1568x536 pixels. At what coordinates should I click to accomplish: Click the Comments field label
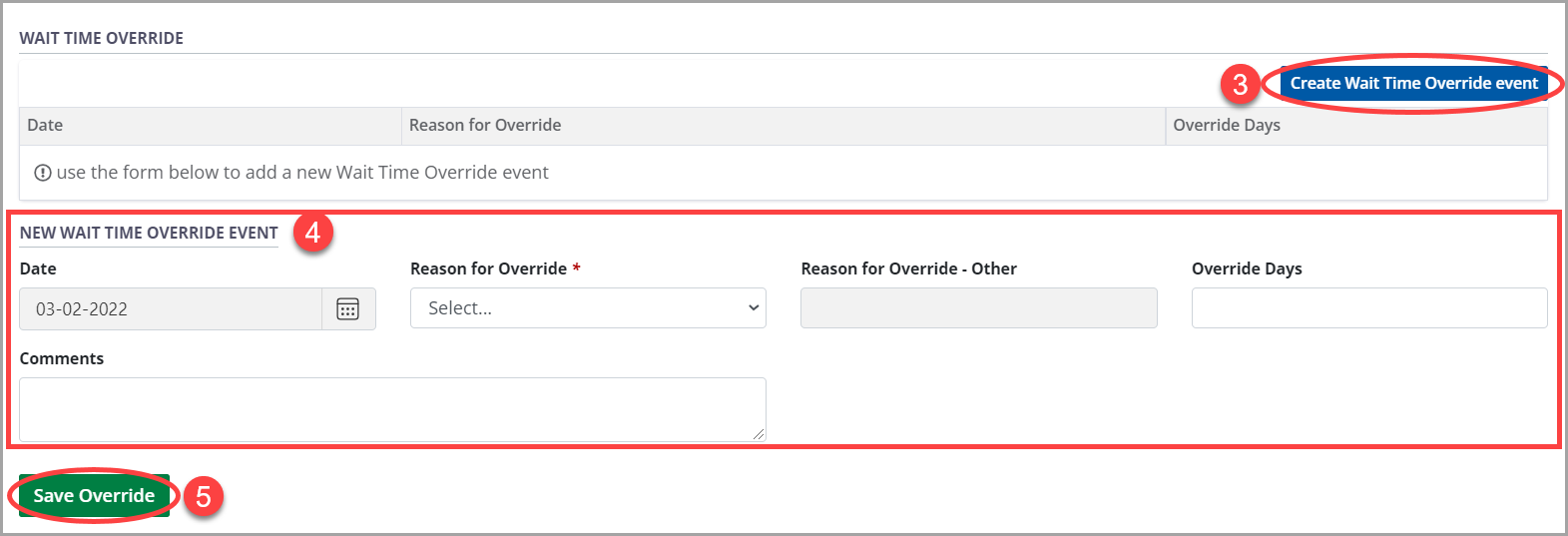coord(62,358)
